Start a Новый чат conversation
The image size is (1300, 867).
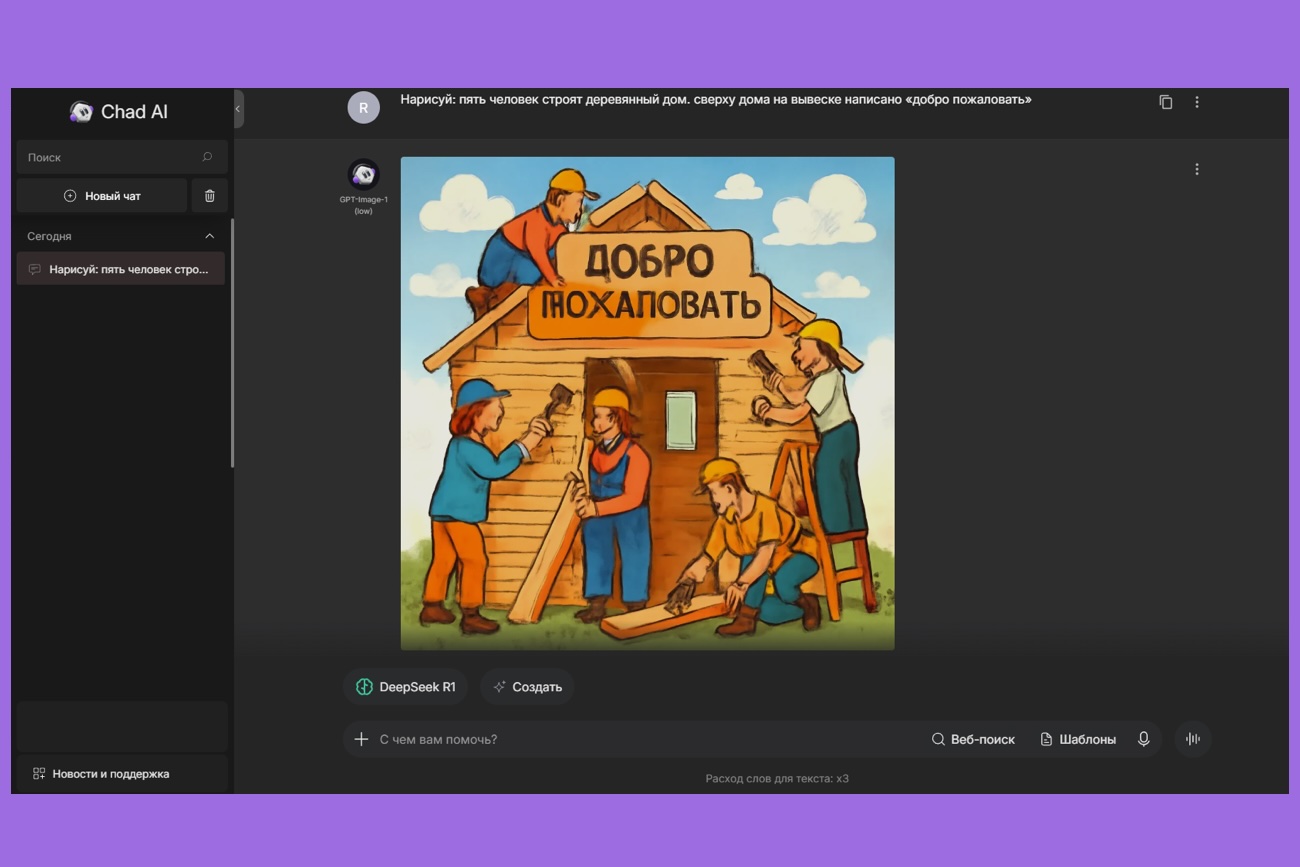(x=102, y=196)
